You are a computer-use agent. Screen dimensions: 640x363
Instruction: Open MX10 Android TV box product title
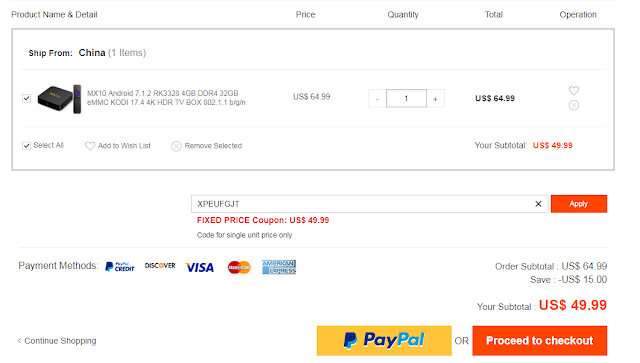click(166, 98)
